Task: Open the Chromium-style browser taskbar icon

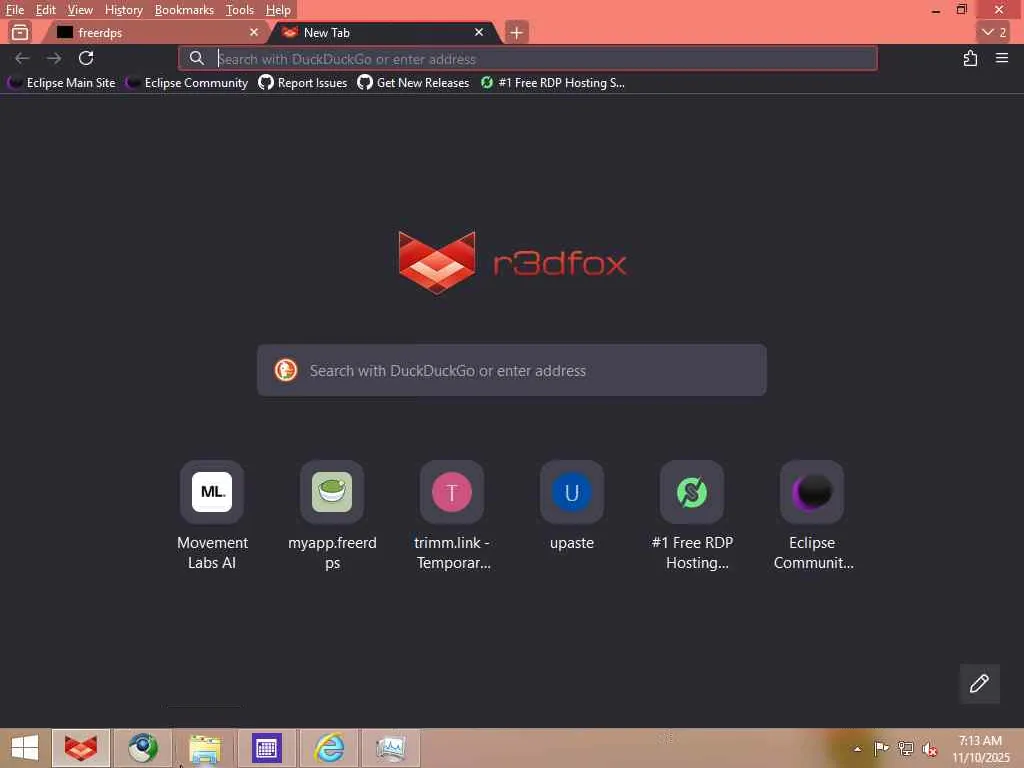Action: [x=142, y=748]
